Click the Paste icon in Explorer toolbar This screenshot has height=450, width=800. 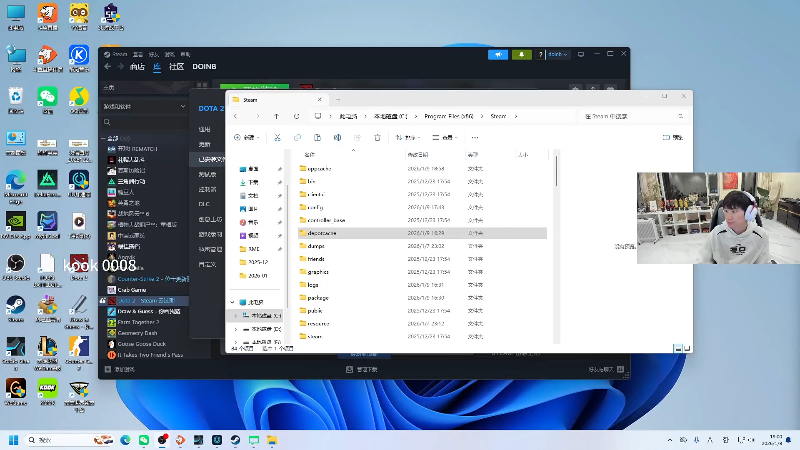click(x=317, y=137)
